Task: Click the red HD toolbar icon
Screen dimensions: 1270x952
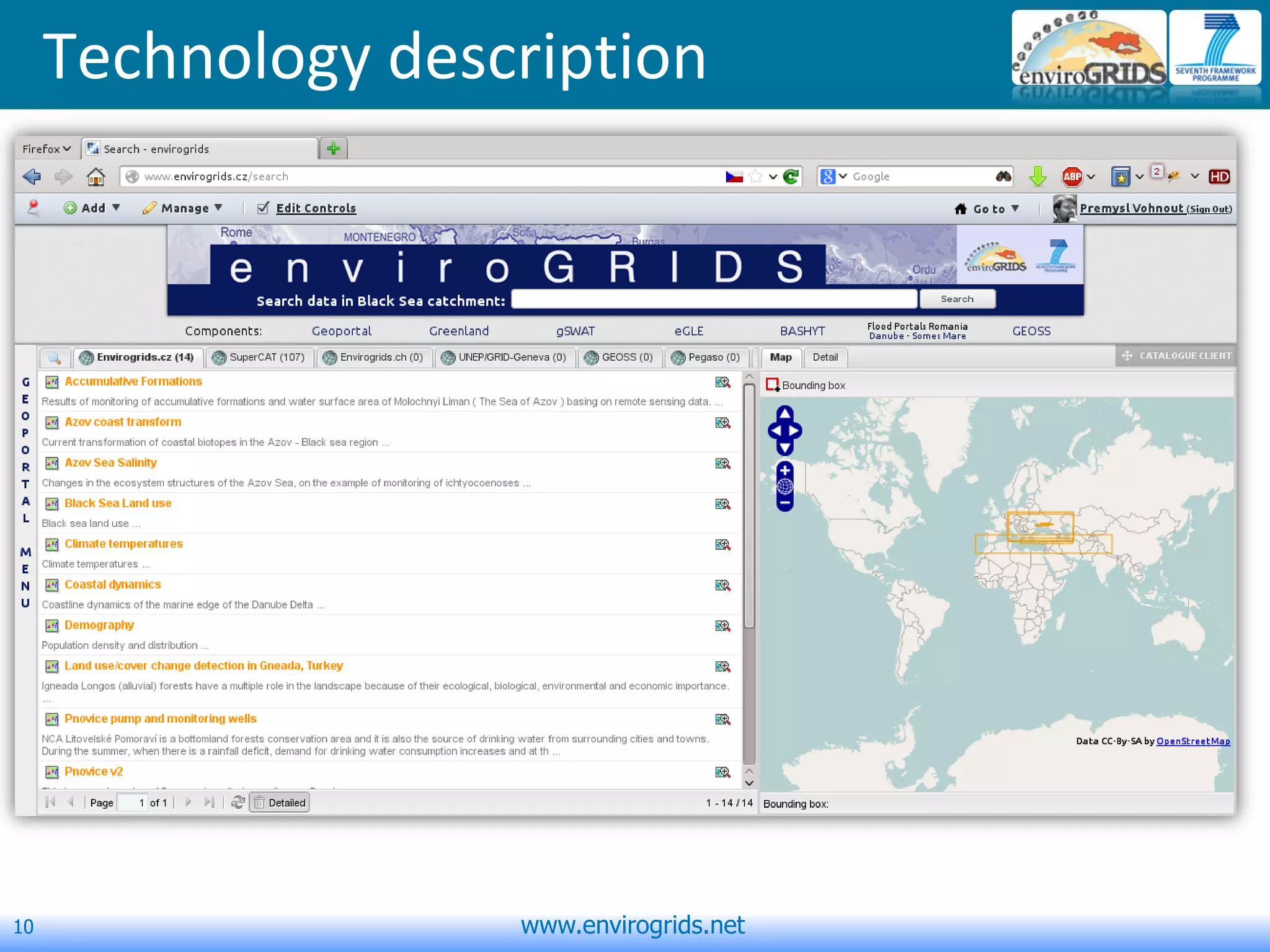Action: tap(1219, 177)
